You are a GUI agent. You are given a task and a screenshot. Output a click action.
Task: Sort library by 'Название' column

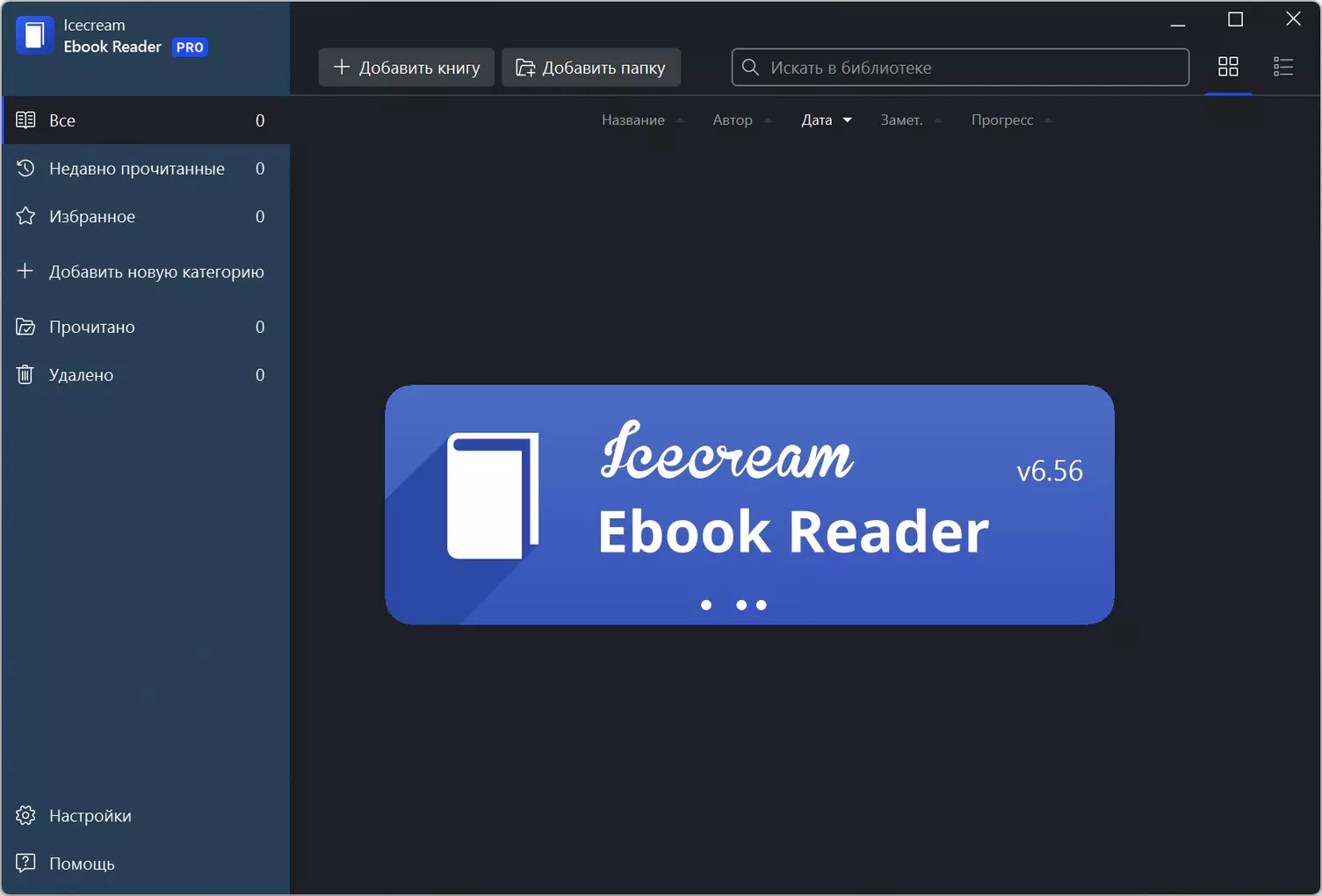coord(642,120)
